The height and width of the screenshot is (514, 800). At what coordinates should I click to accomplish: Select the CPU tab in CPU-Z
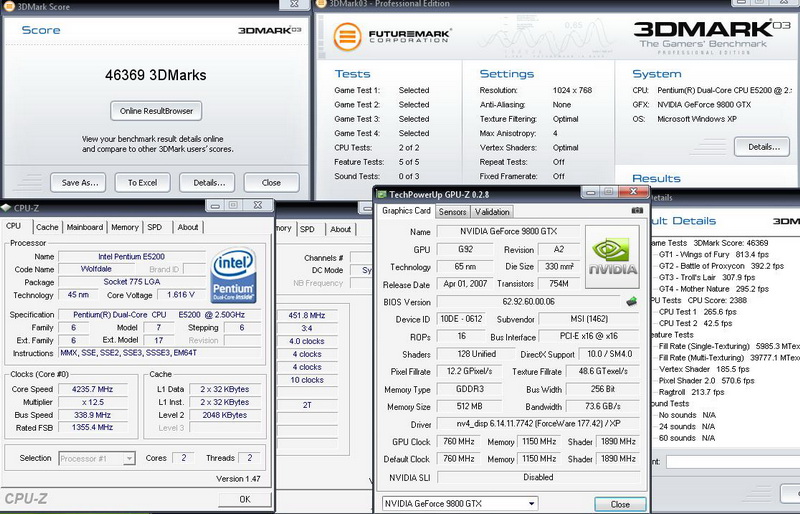pos(14,226)
